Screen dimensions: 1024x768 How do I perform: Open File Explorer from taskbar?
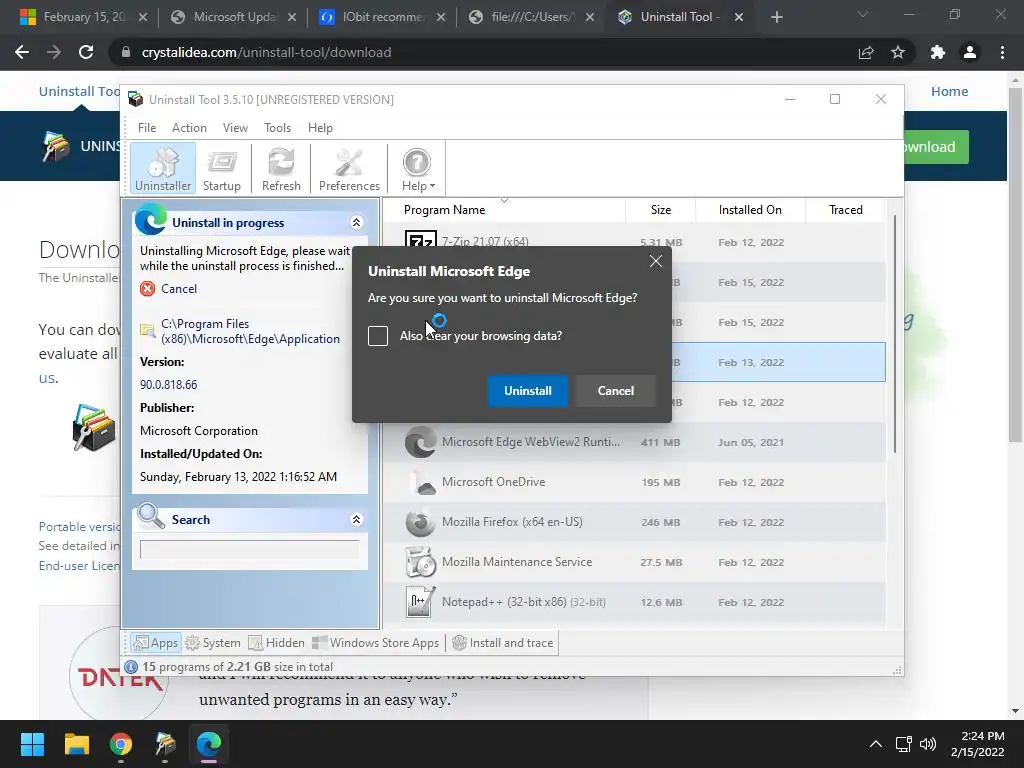point(76,744)
